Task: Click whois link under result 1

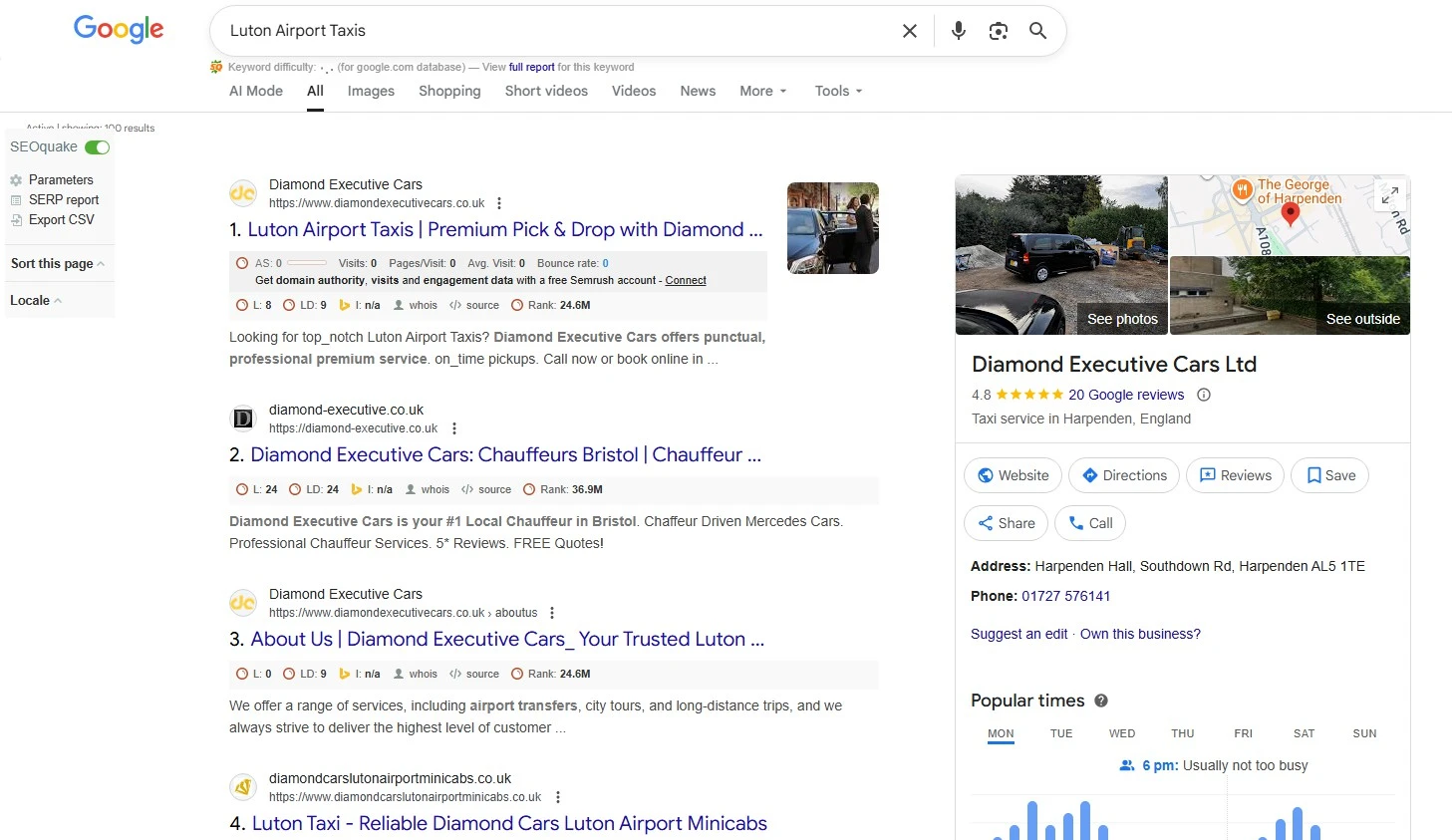Action: (423, 305)
